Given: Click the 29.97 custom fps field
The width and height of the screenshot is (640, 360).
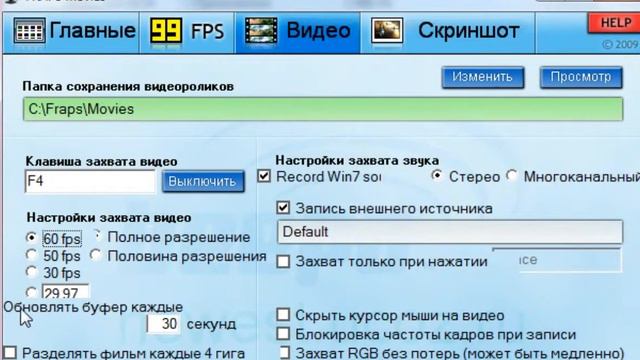Looking at the screenshot, I should (65, 292).
